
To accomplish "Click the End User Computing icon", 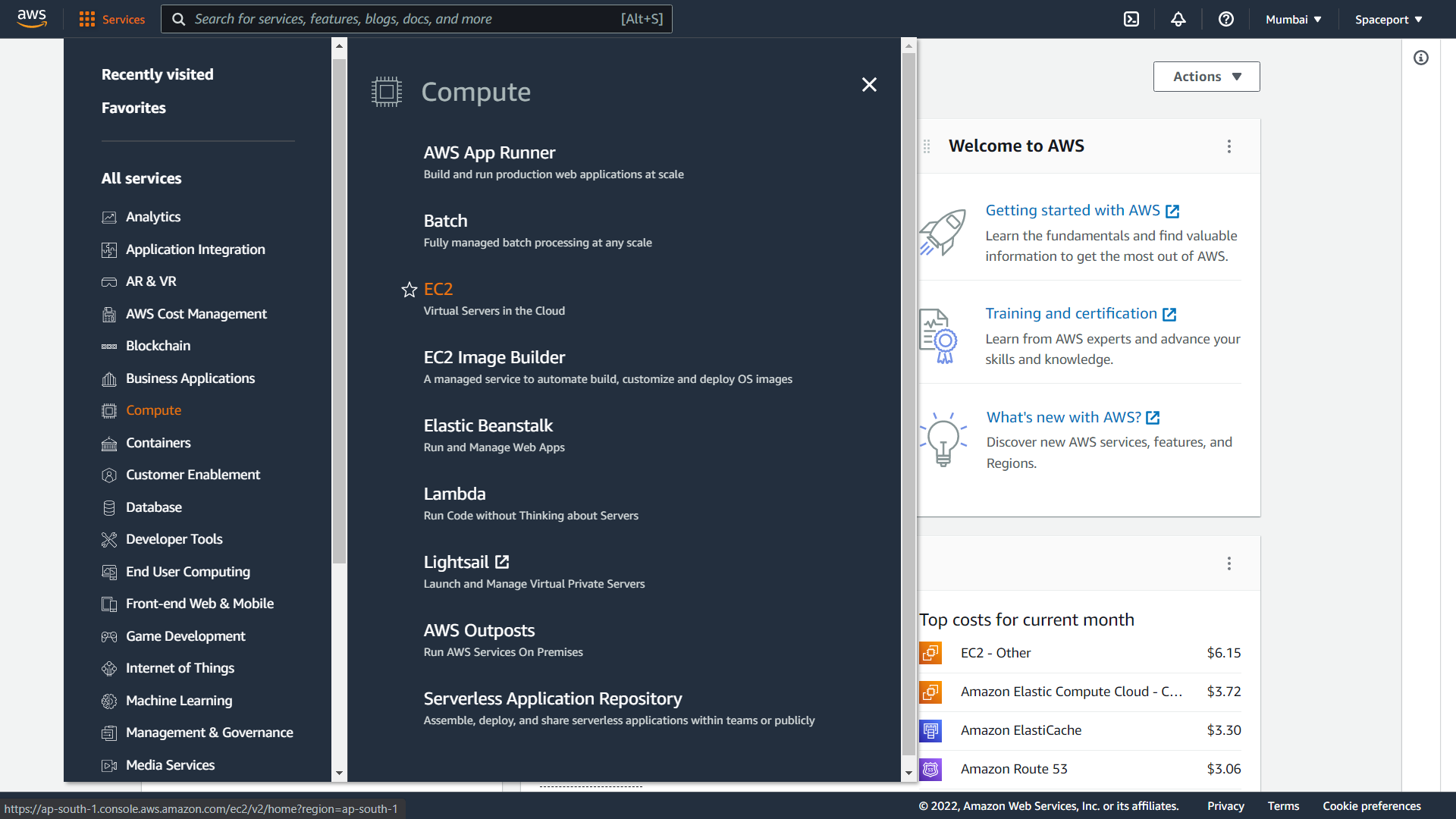I will (109, 573).
